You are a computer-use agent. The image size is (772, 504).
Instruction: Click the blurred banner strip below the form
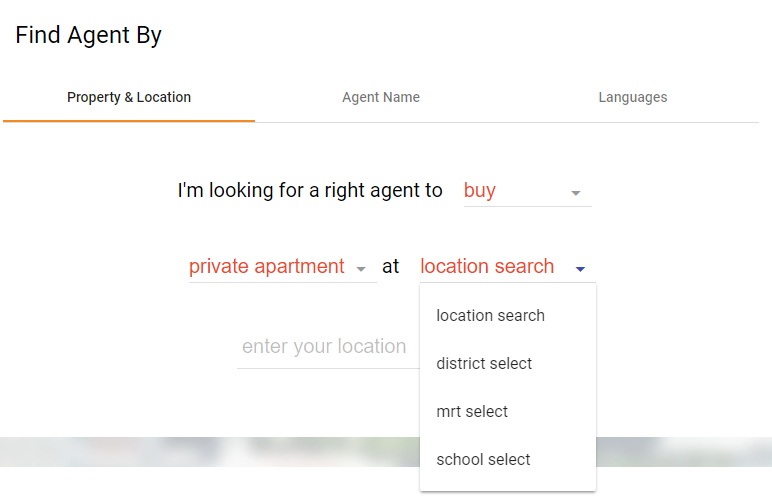(200, 452)
